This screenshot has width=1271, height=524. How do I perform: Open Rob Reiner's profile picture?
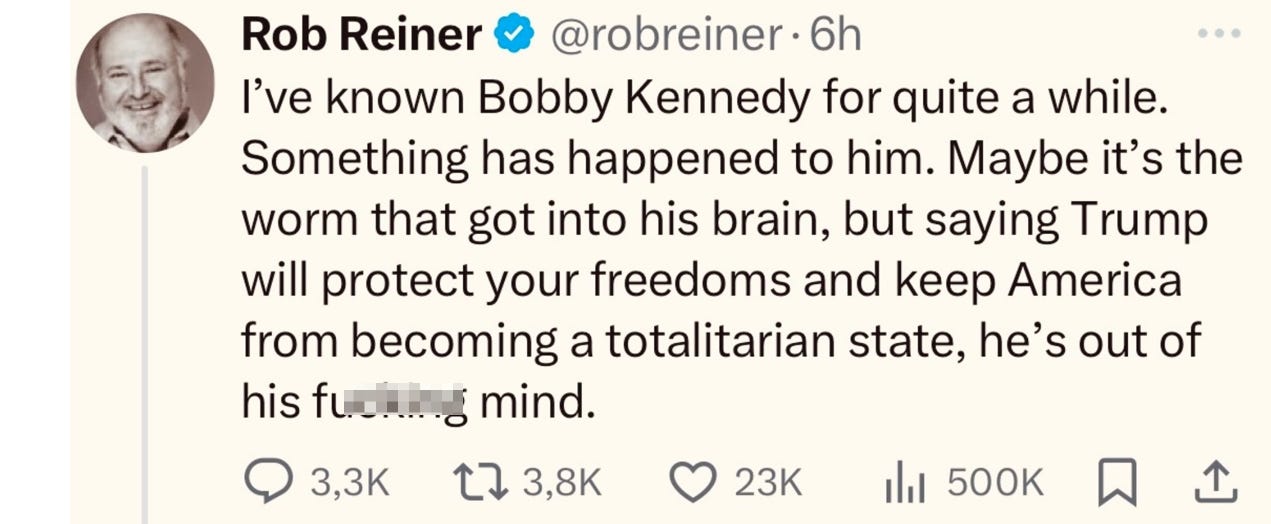pos(146,84)
